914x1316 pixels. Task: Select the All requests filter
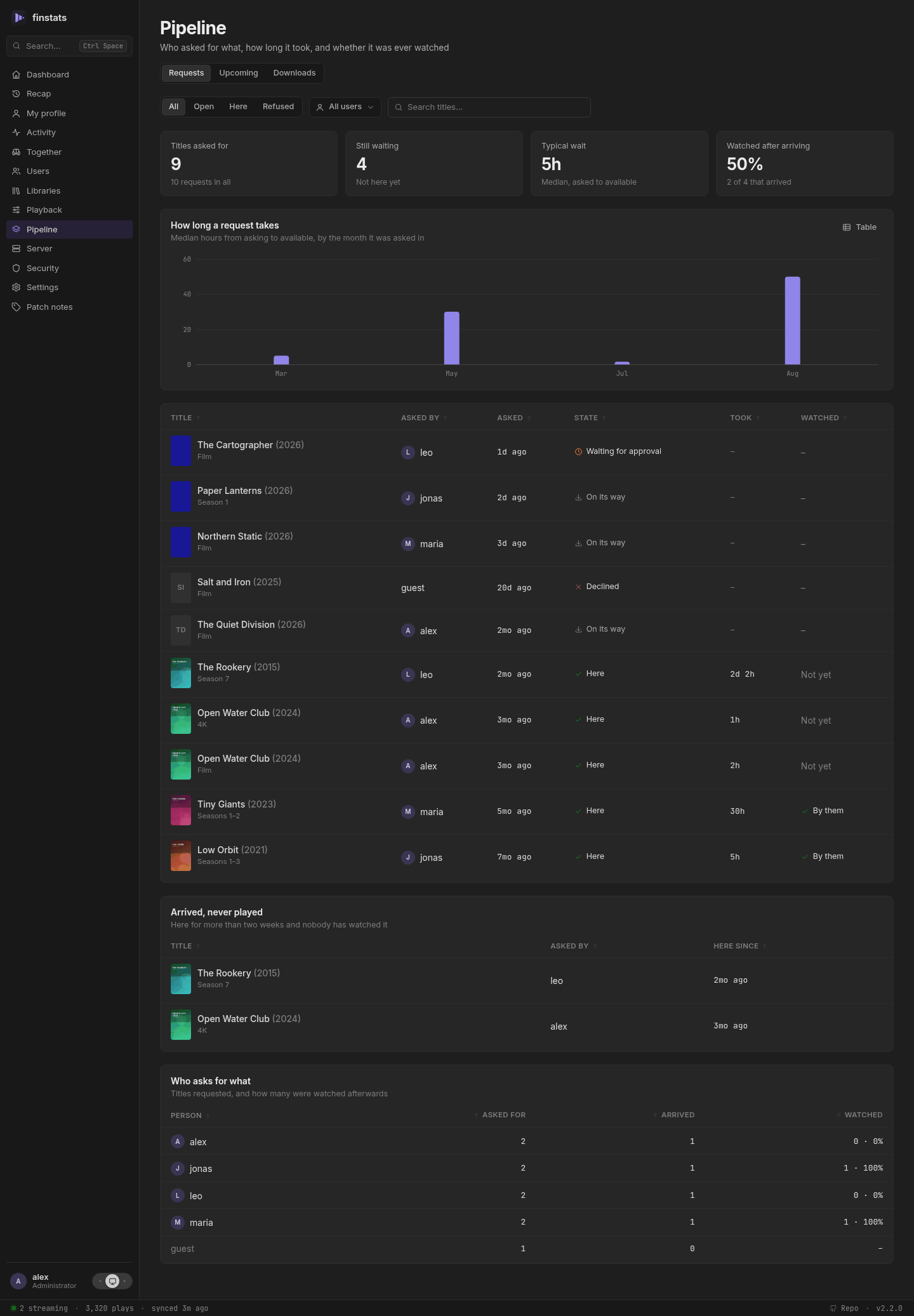pyautogui.click(x=173, y=107)
